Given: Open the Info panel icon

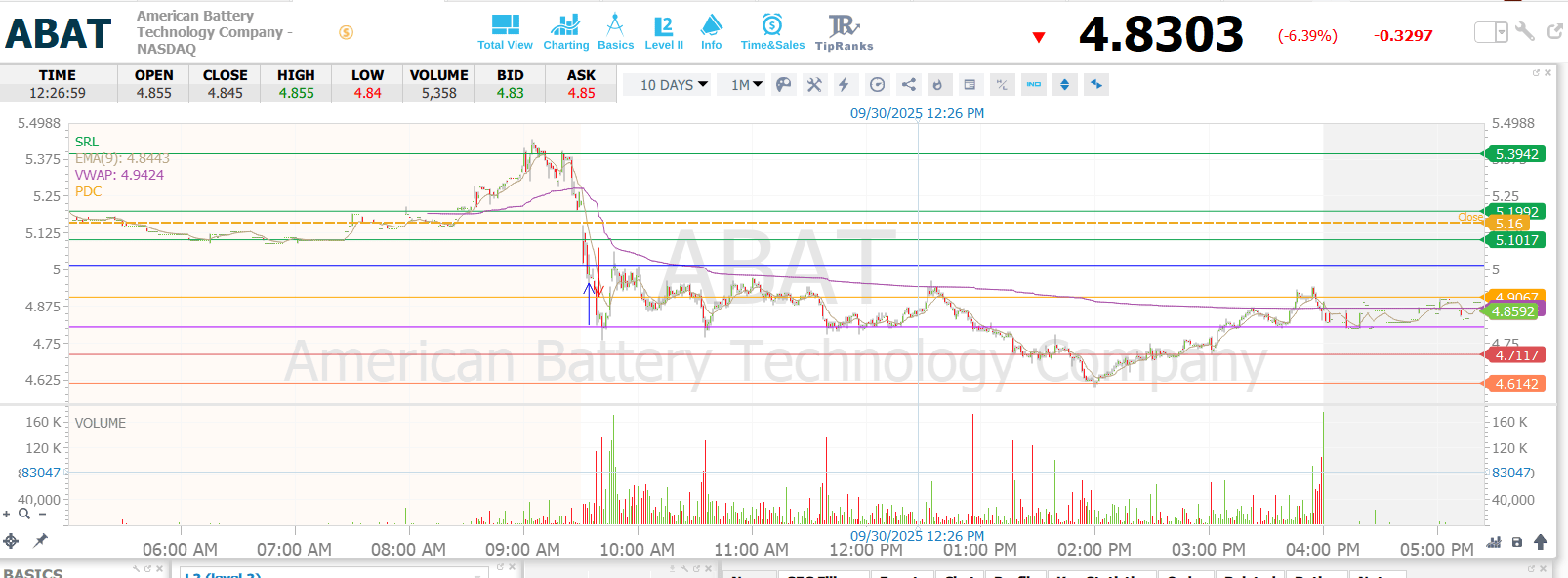Looking at the screenshot, I should click(712, 31).
